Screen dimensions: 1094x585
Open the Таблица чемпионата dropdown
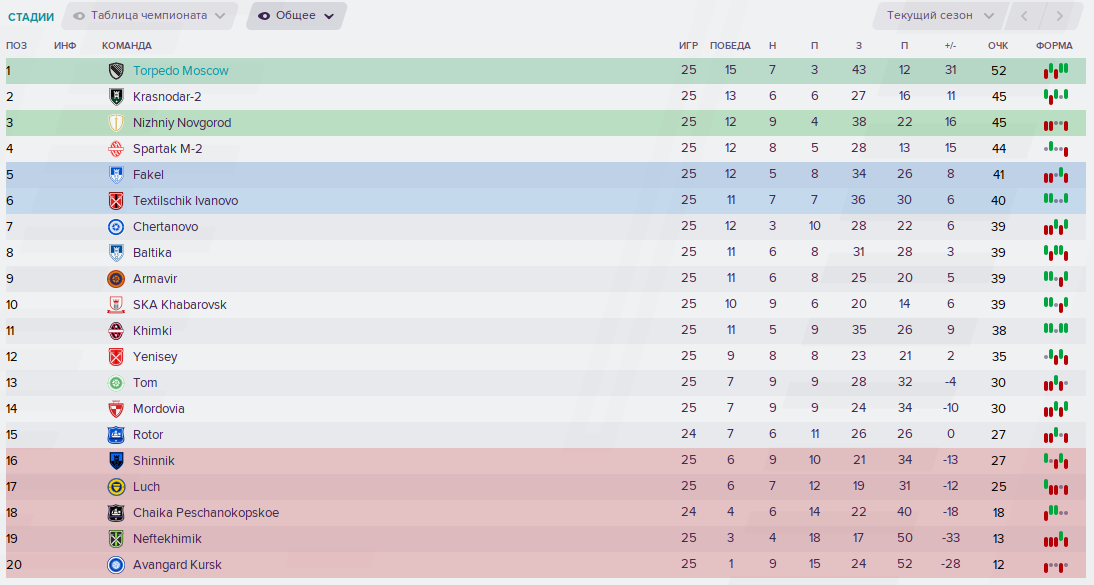149,15
